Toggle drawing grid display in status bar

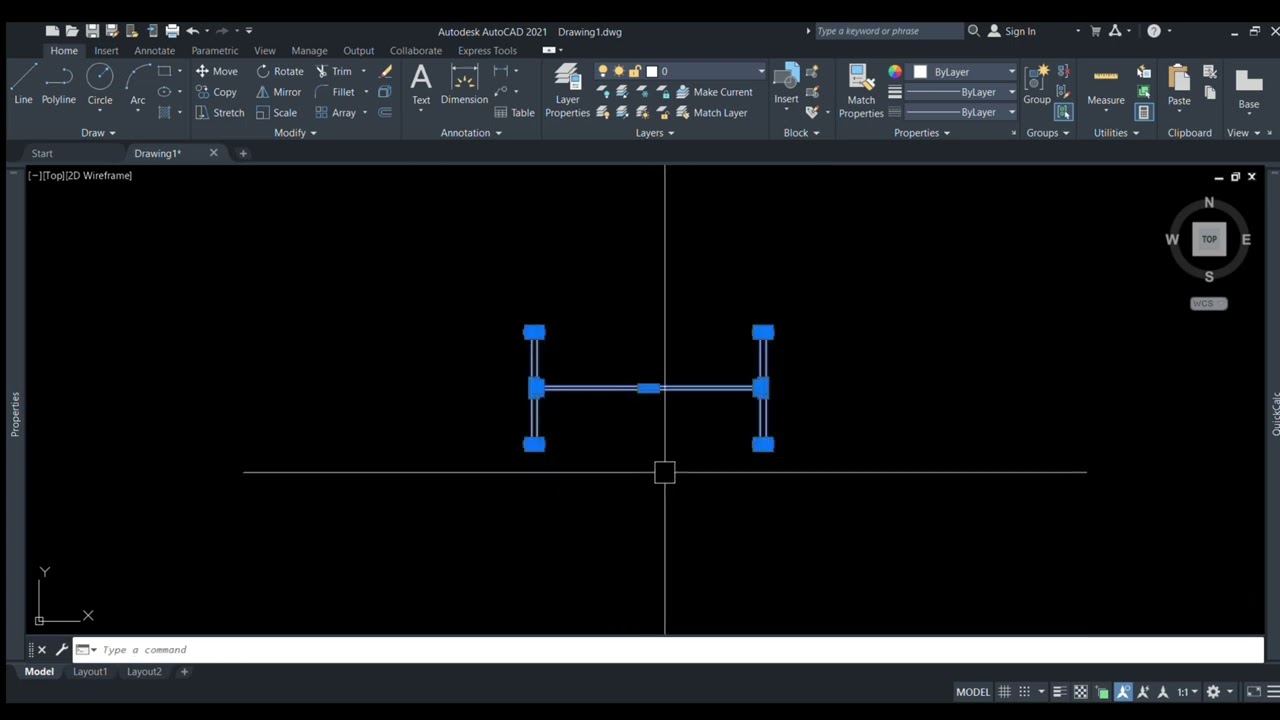(1004, 692)
